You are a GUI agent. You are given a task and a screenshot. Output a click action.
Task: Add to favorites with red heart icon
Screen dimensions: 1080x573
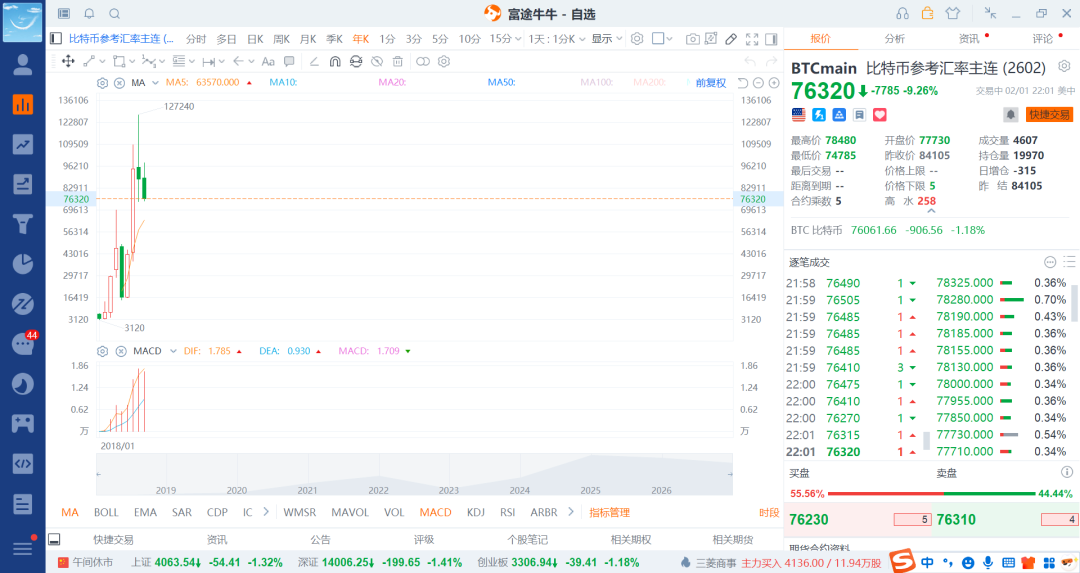(x=880, y=115)
